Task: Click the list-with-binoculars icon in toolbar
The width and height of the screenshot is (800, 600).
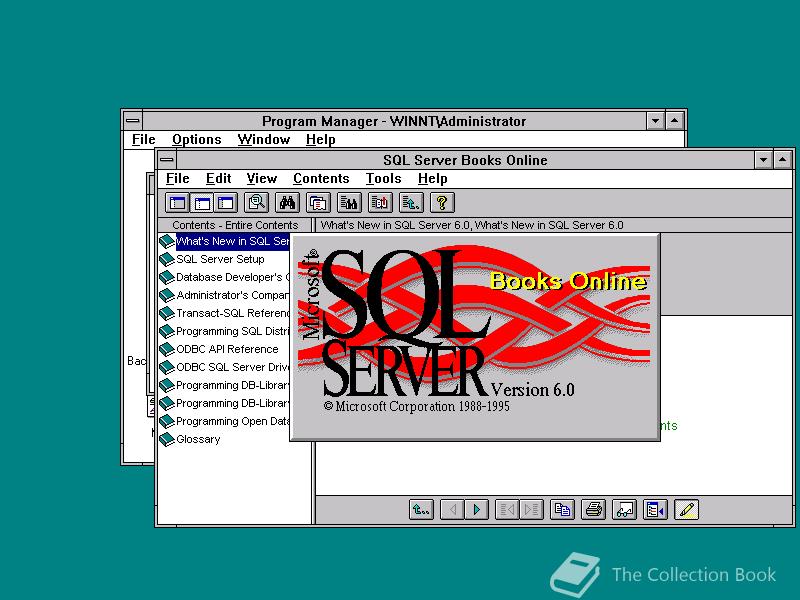Action: click(x=349, y=203)
